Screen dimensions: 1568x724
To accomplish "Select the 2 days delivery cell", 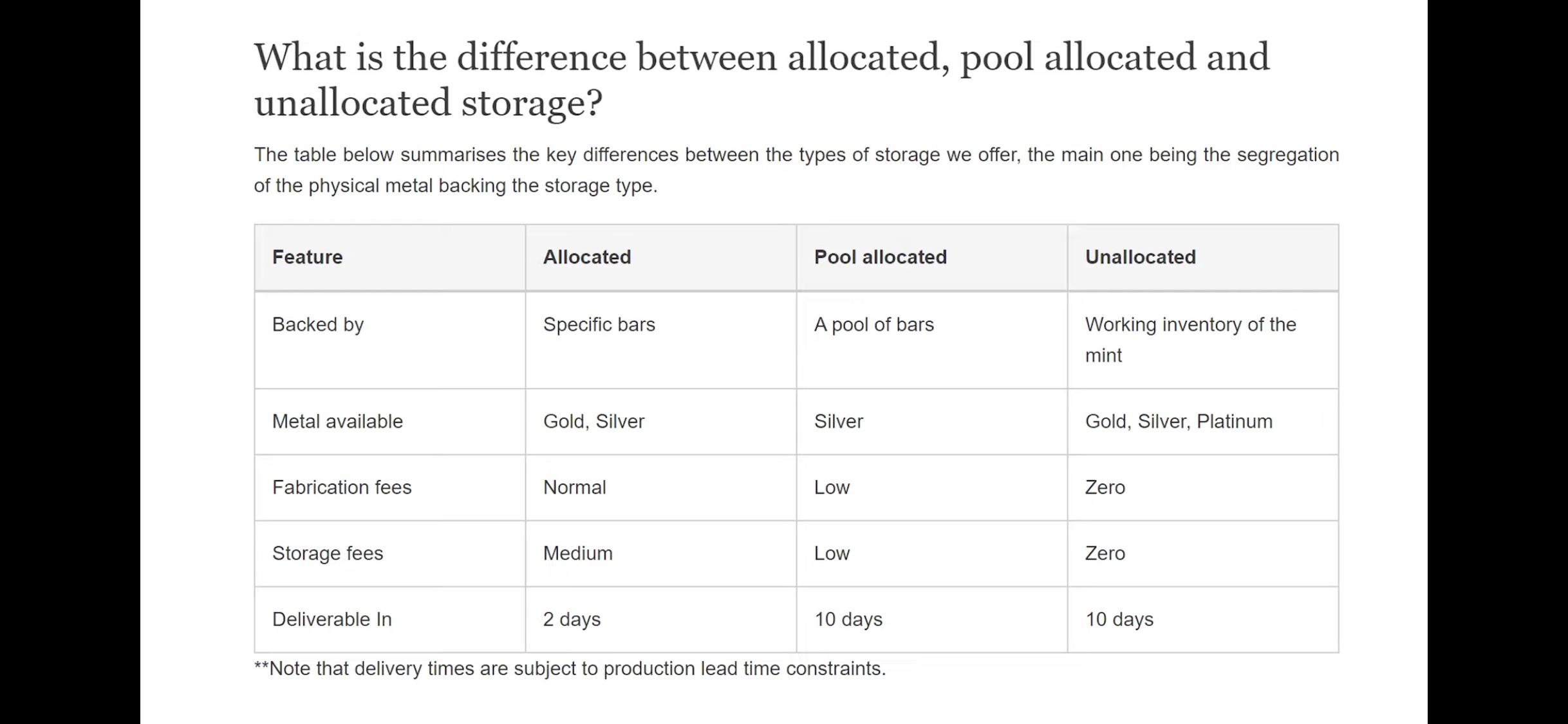I will 572,619.
